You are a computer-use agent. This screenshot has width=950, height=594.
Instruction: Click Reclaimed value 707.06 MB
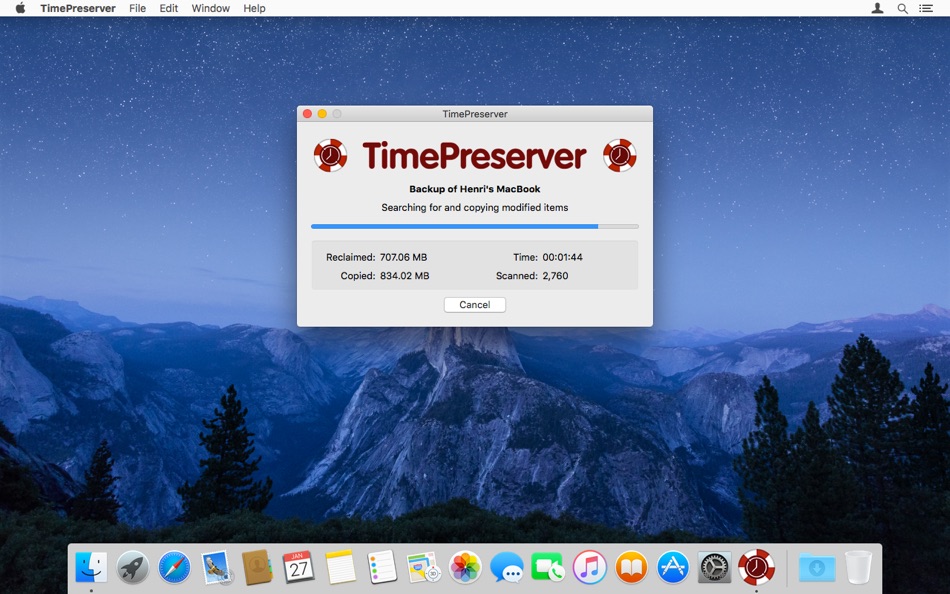[403, 257]
